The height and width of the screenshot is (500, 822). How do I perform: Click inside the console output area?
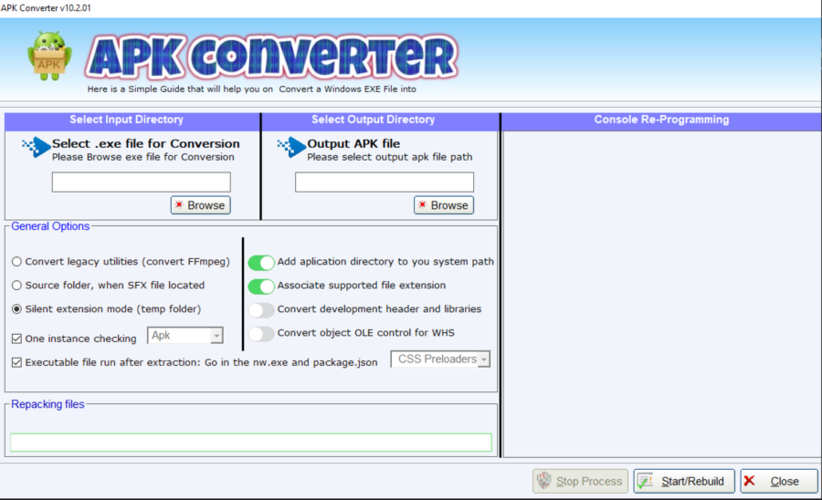click(662, 294)
